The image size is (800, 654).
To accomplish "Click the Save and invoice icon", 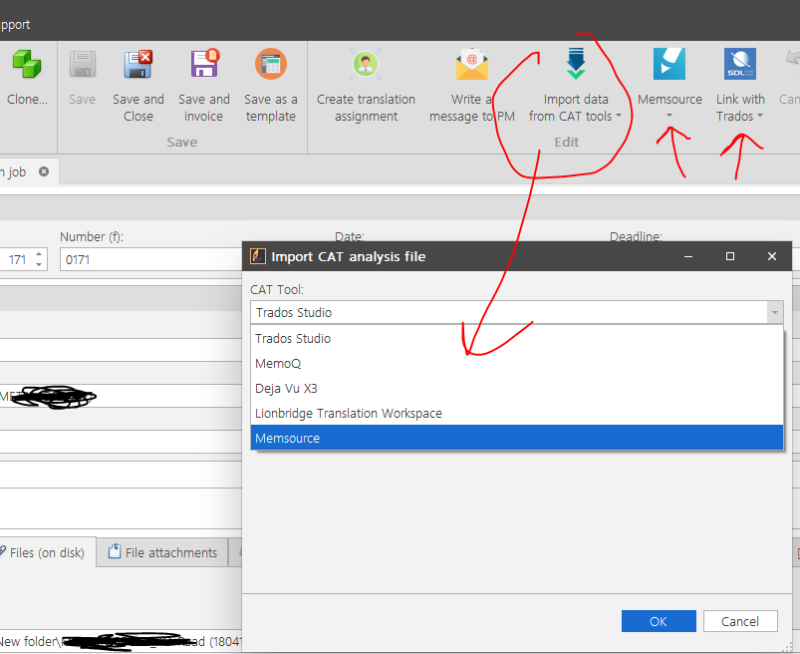I will (204, 63).
